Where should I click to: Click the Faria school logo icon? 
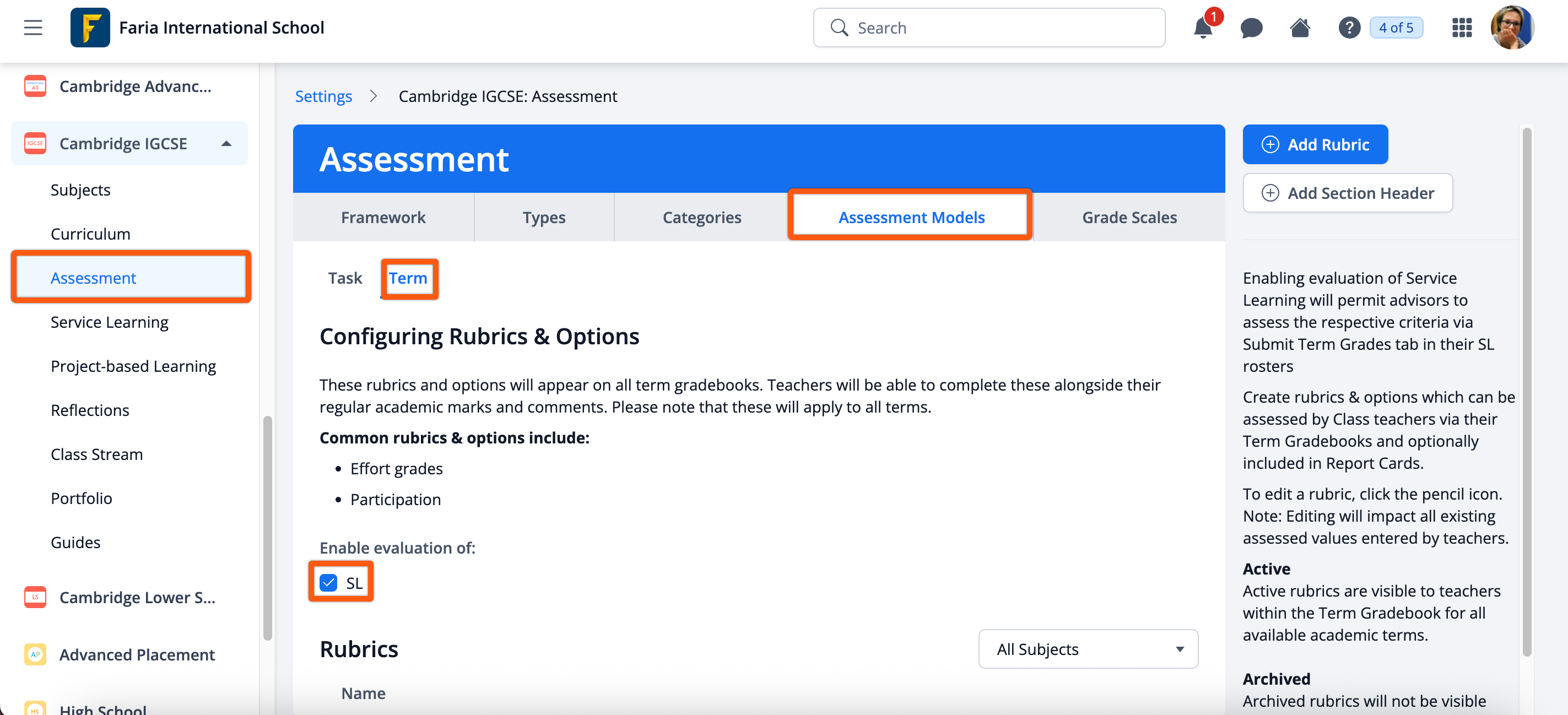(x=90, y=28)
